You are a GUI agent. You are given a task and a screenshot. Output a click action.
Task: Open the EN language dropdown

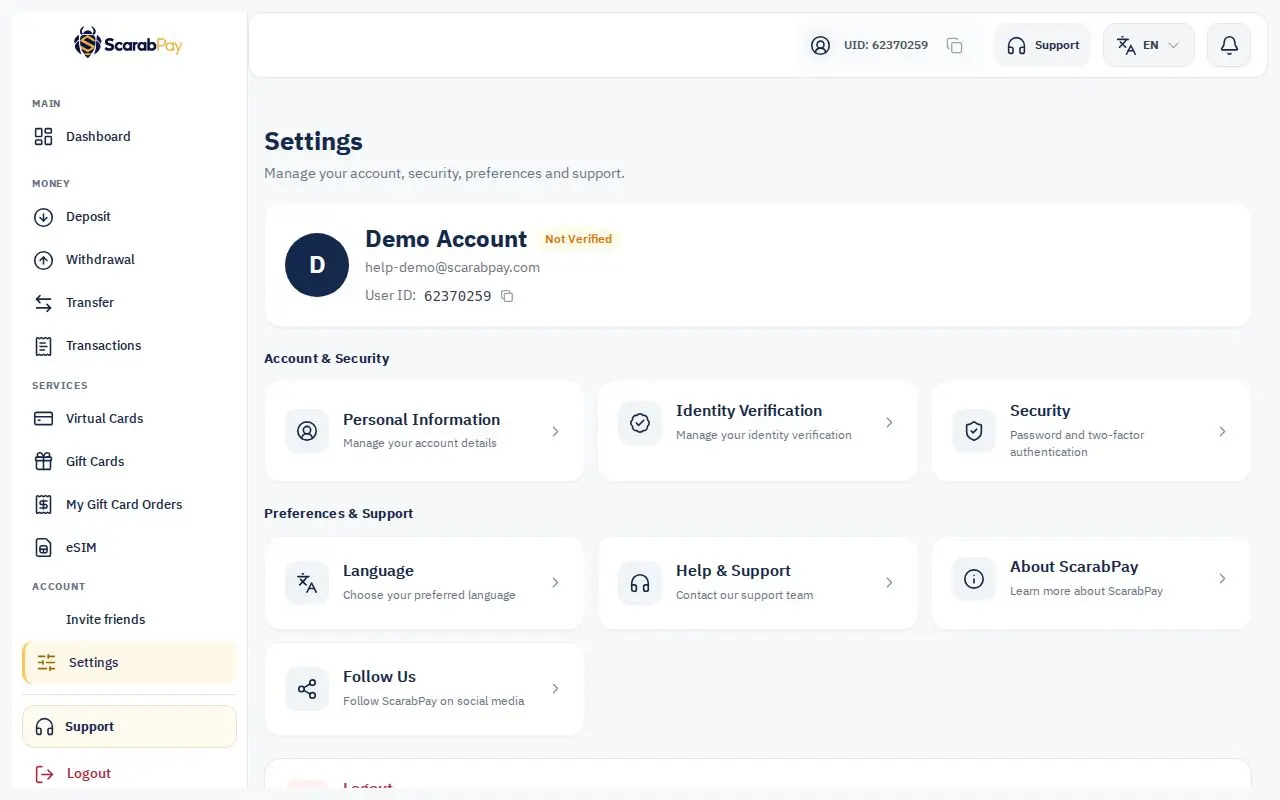[1148, 45]
